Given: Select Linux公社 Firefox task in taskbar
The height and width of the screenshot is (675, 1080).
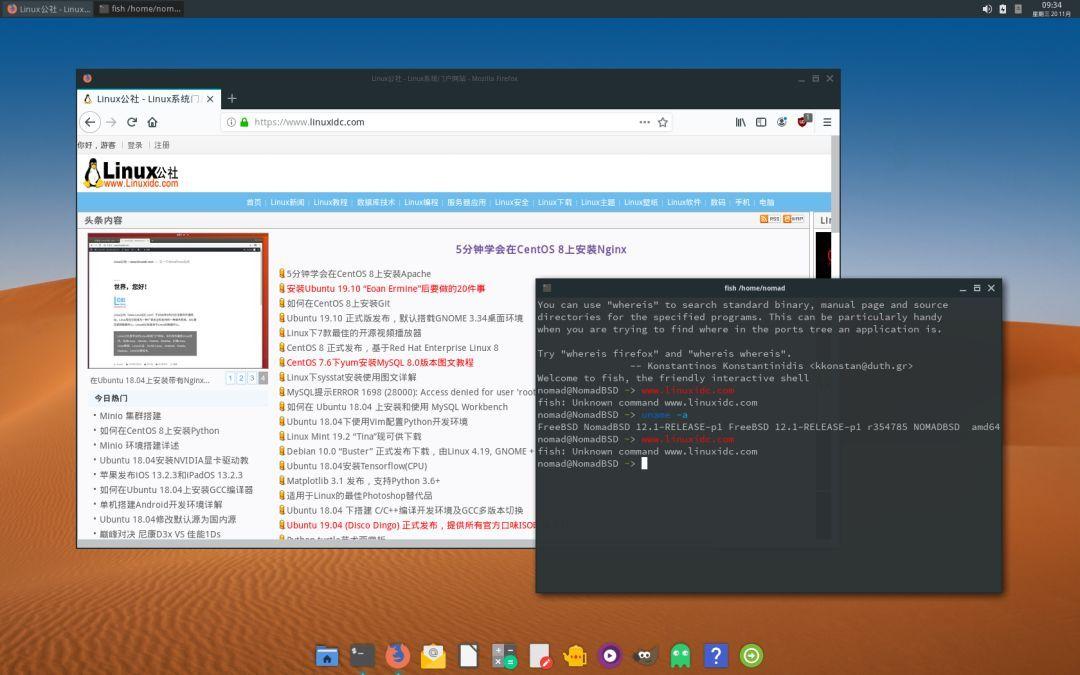Looking at the screenshot, I should 47,9.
